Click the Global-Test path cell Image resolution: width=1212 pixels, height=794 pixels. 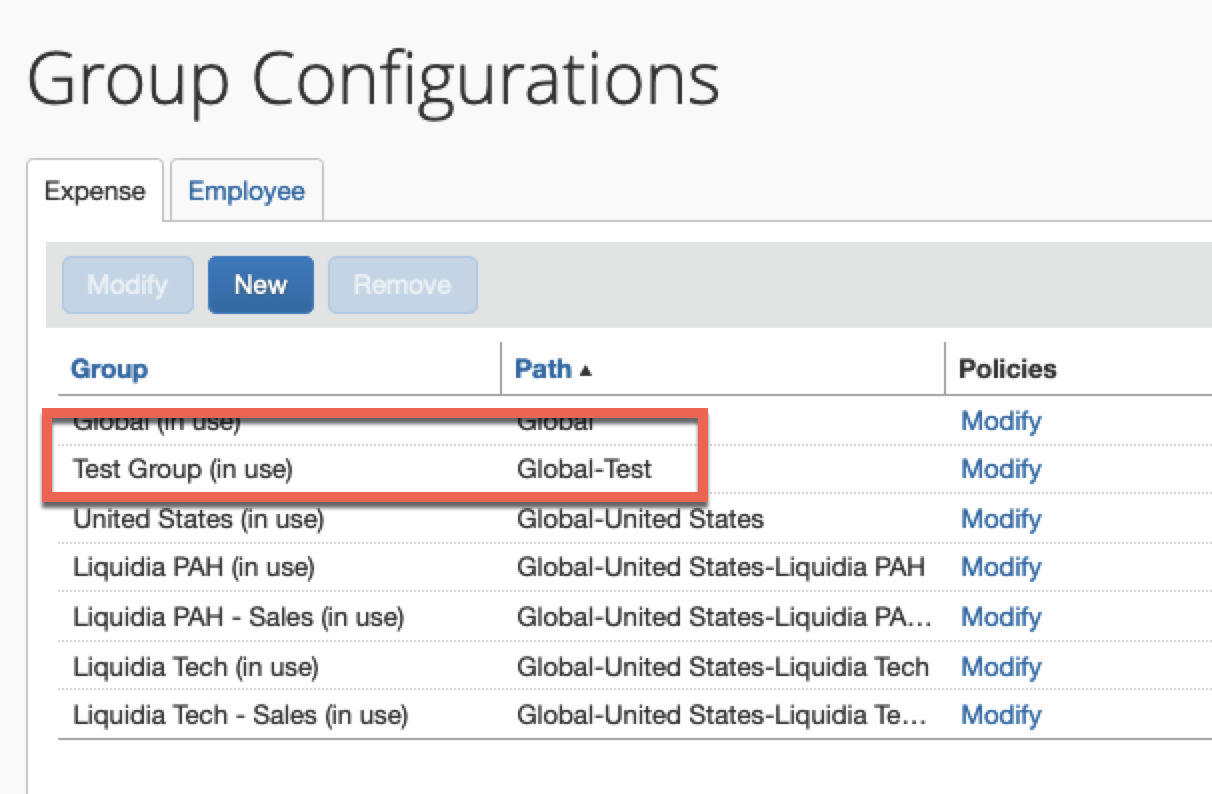coord(584,469)
